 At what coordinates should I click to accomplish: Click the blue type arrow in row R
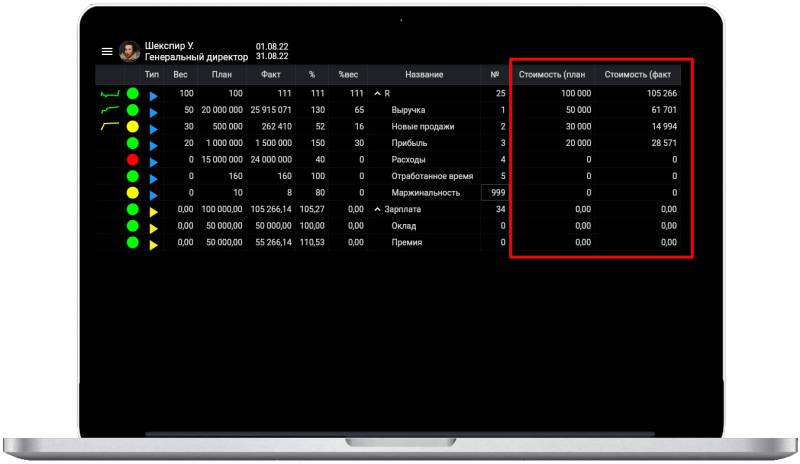(154, 95)
